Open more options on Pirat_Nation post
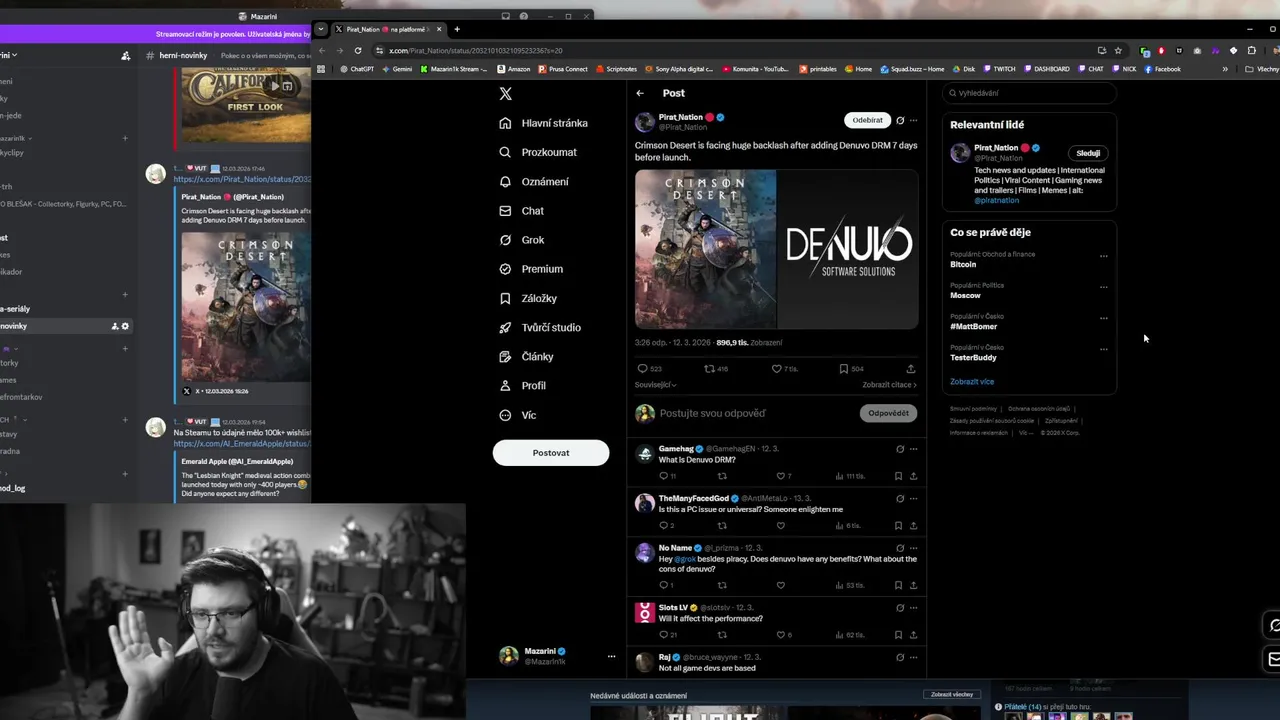1280x720 pixels. coord(913,120)
